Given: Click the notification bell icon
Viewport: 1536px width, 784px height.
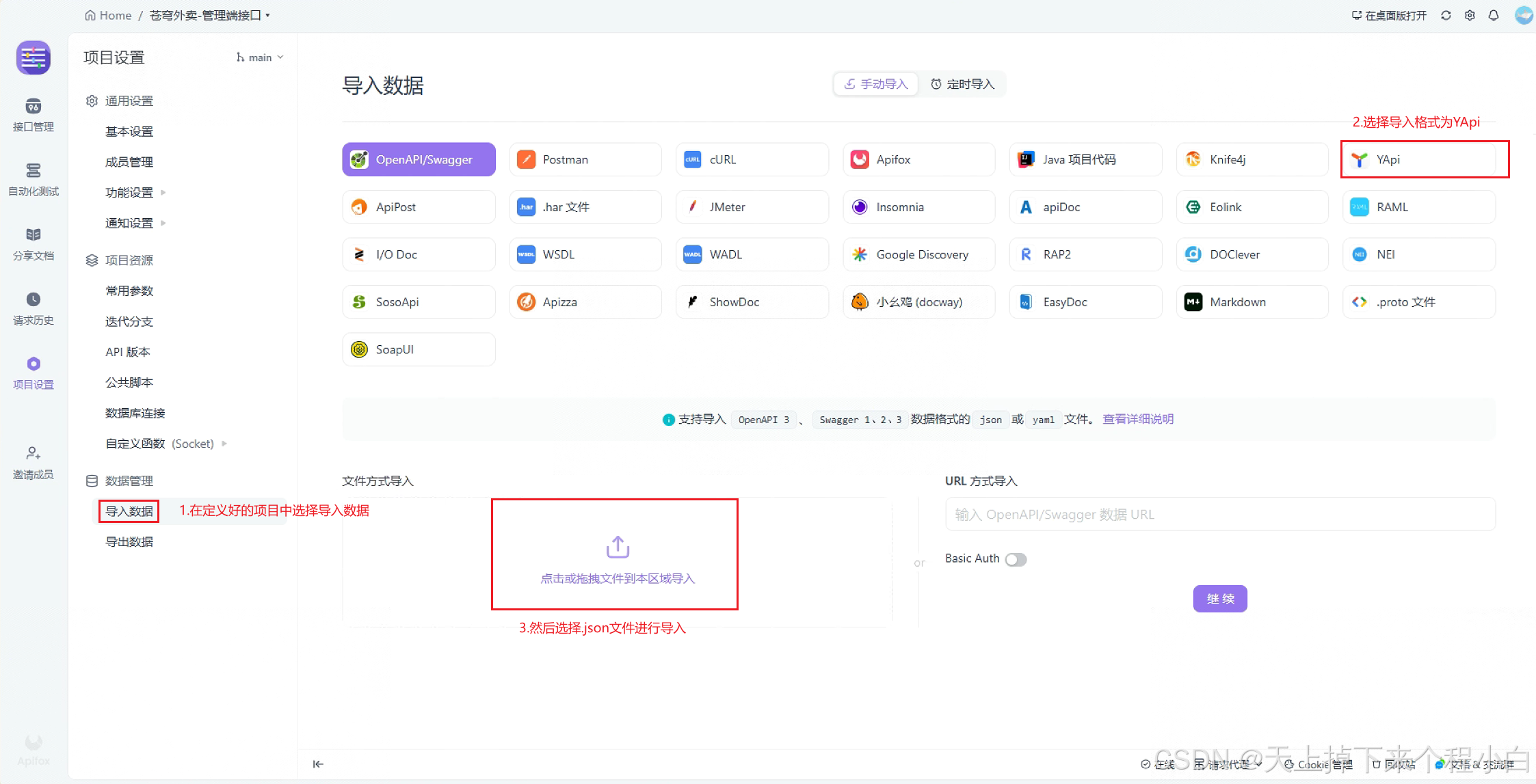Looking at the screenshot, I should point(1494,15).
